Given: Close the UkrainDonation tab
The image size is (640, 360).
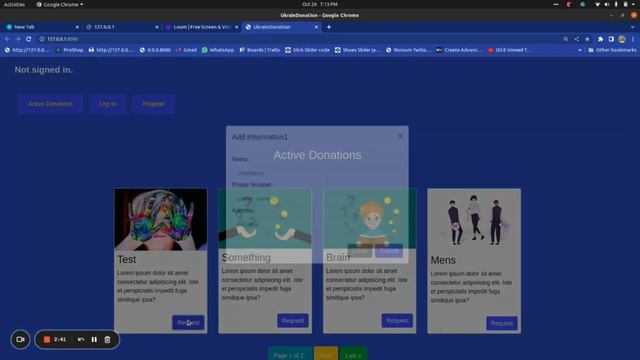Looking at the screenshot, I should coord(316,27).
